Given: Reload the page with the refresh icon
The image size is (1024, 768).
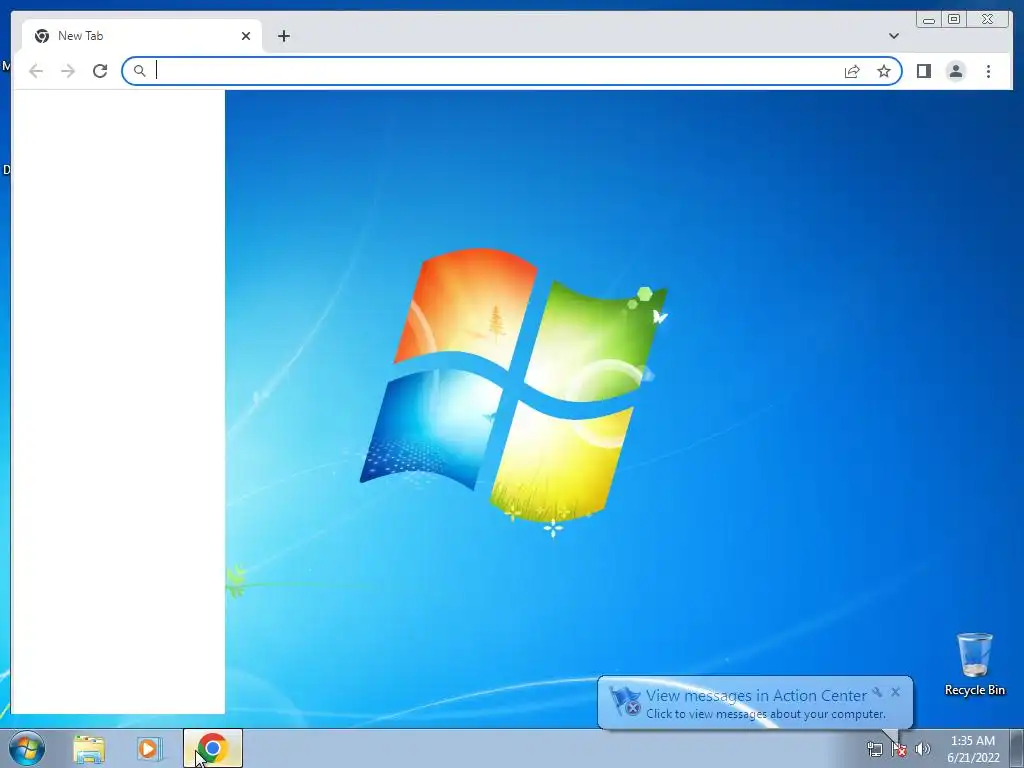Looking at the screenshot, I should click(100, 71).
